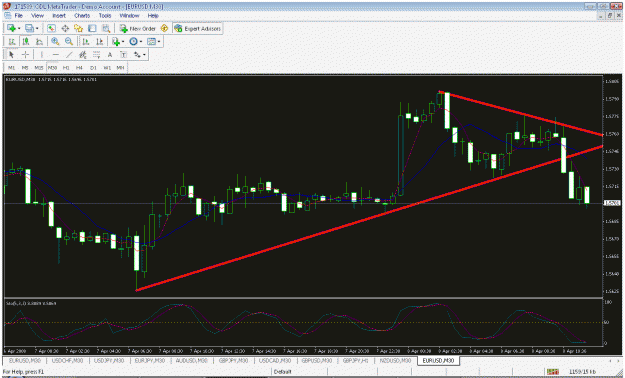Open the Market Watch panel icon
The image size is (625, 378).
click(51, 28)
